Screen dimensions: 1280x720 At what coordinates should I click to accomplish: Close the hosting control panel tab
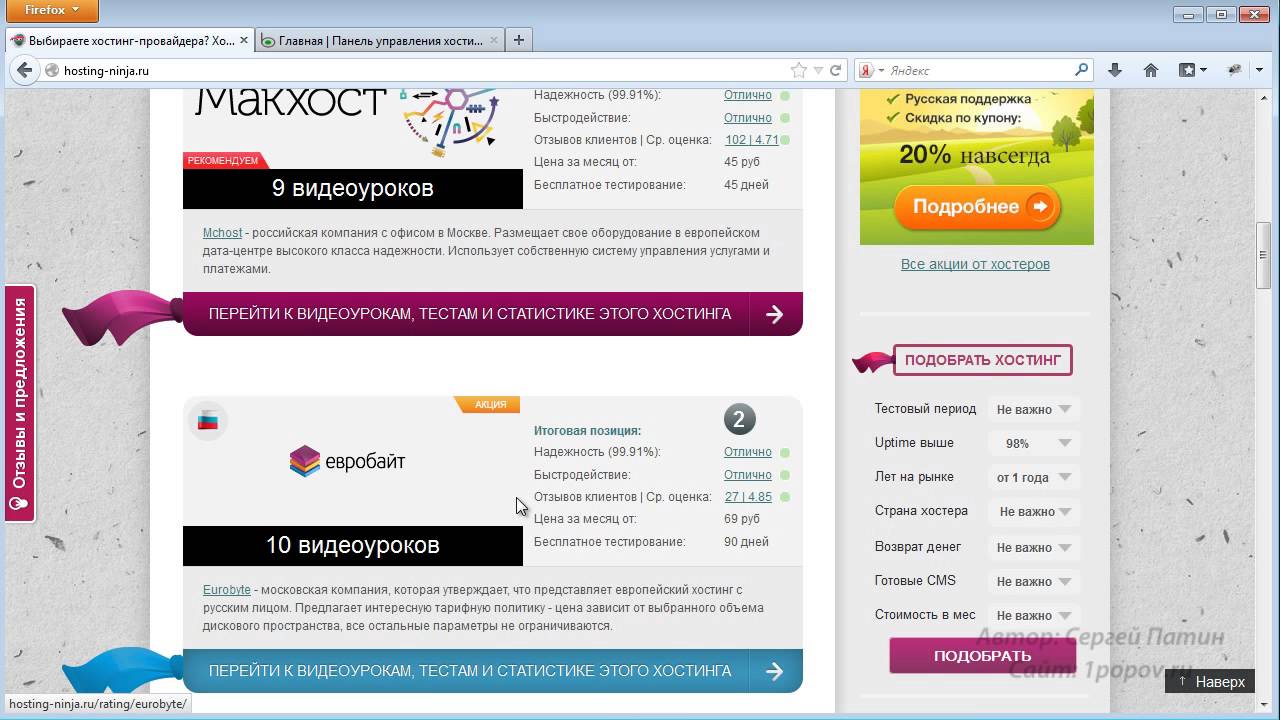493,41
